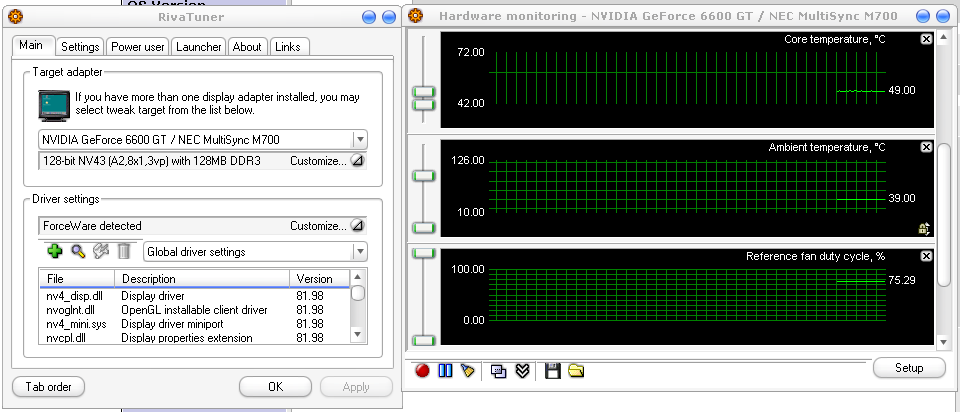
Task: Click the double down-chevron icon in monitoring toolbar
Action: 522,371
